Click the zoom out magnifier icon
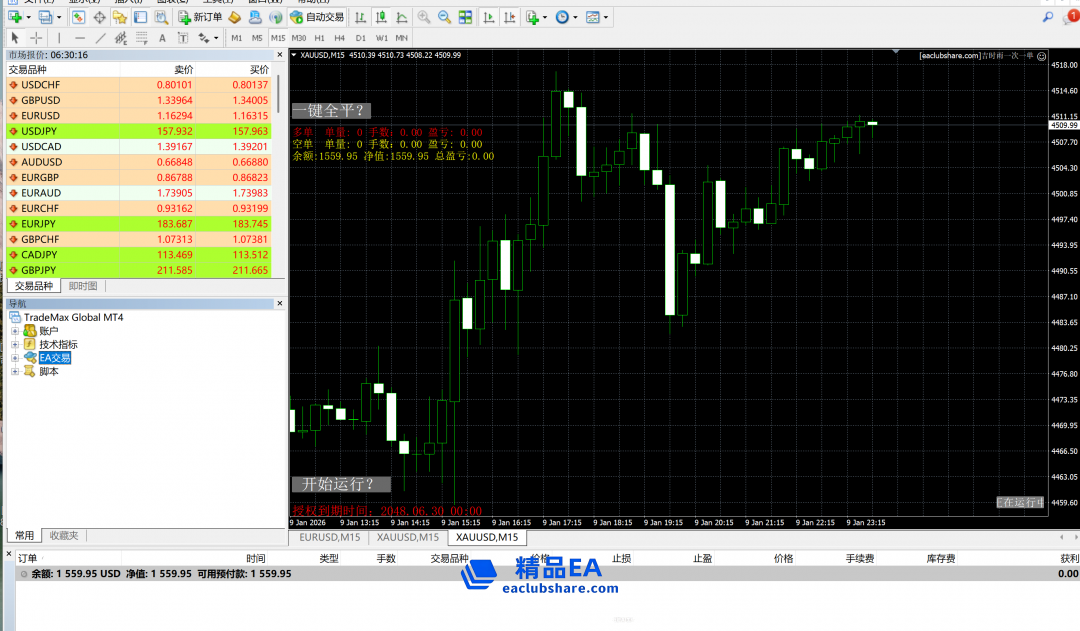 445,17
